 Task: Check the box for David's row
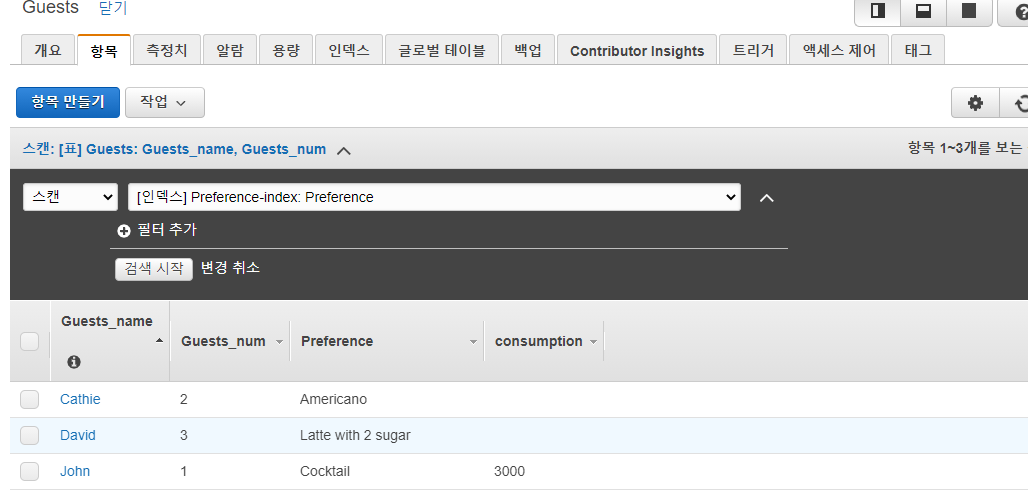30,435
